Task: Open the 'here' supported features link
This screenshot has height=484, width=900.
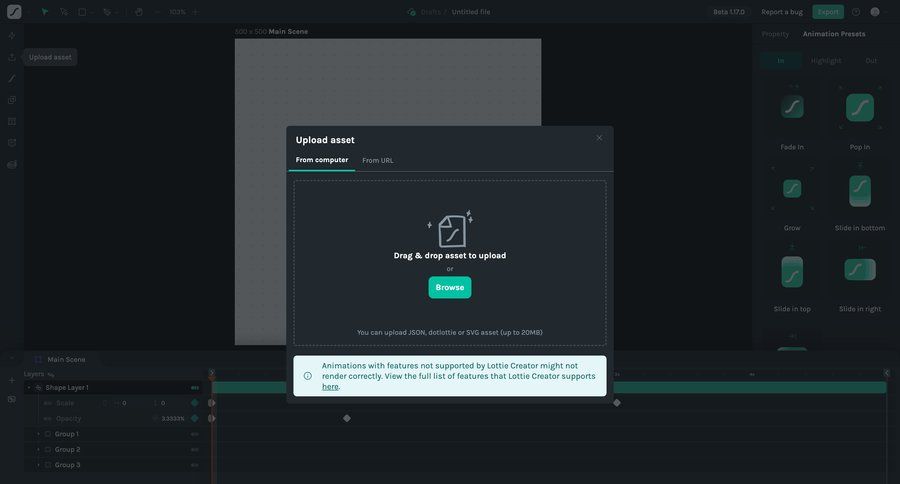Action: [330, 387]
